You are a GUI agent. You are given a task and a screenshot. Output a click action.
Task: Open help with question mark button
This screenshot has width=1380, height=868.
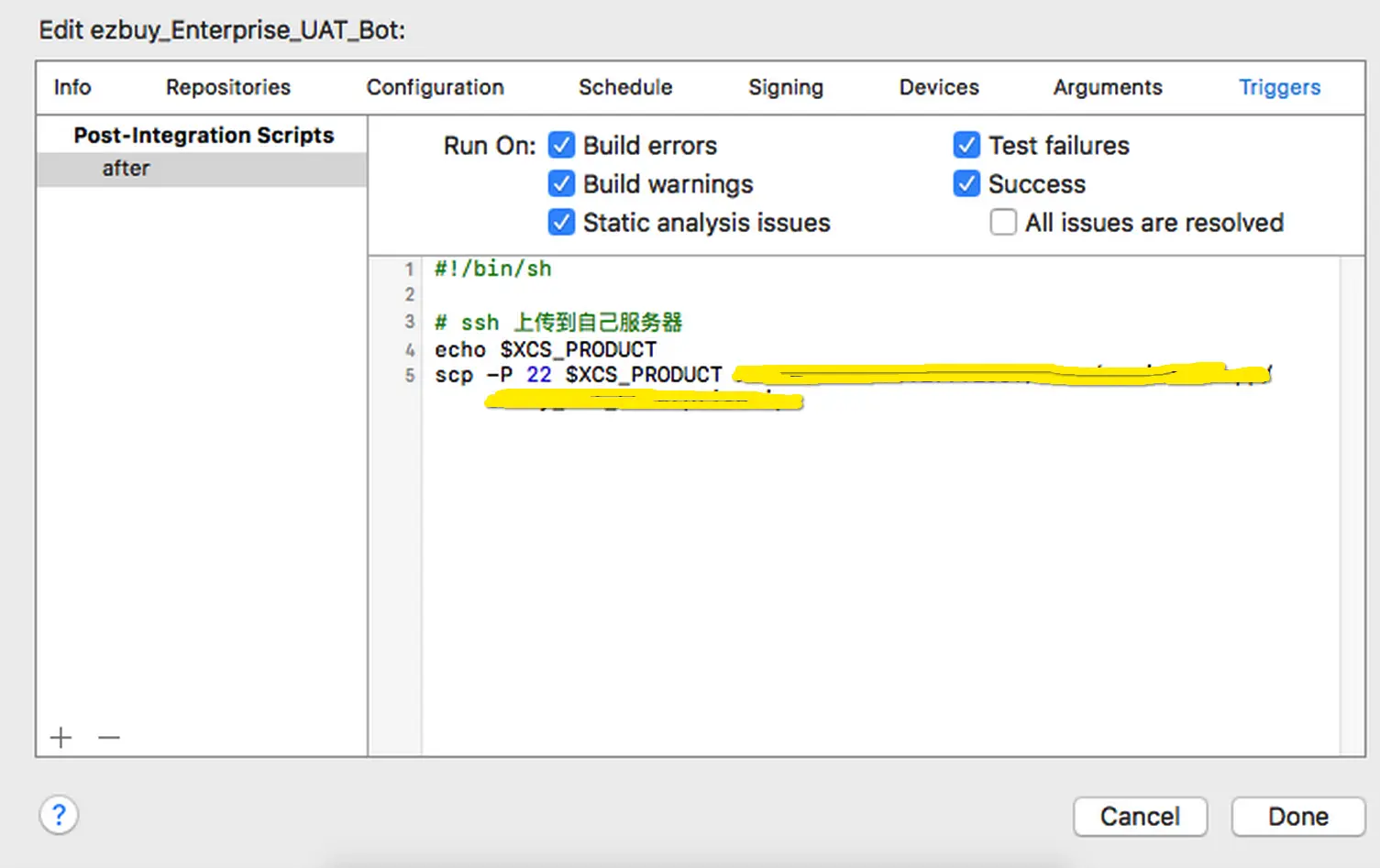(x=59, y=815)
